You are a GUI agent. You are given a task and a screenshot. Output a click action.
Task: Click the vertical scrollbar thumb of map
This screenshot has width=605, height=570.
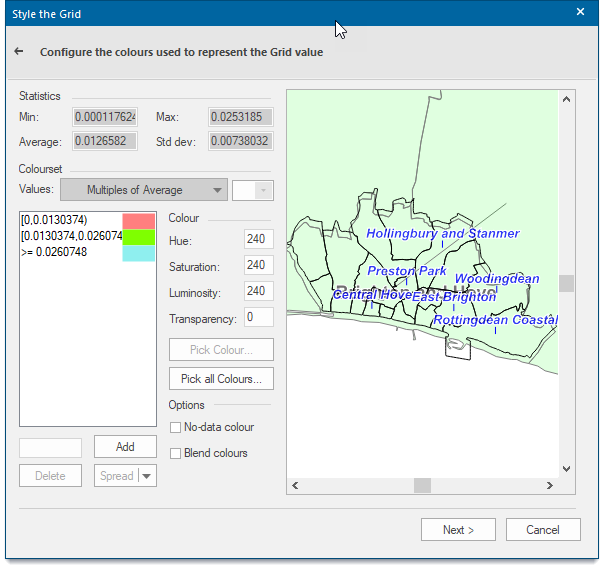pos(566,284)
